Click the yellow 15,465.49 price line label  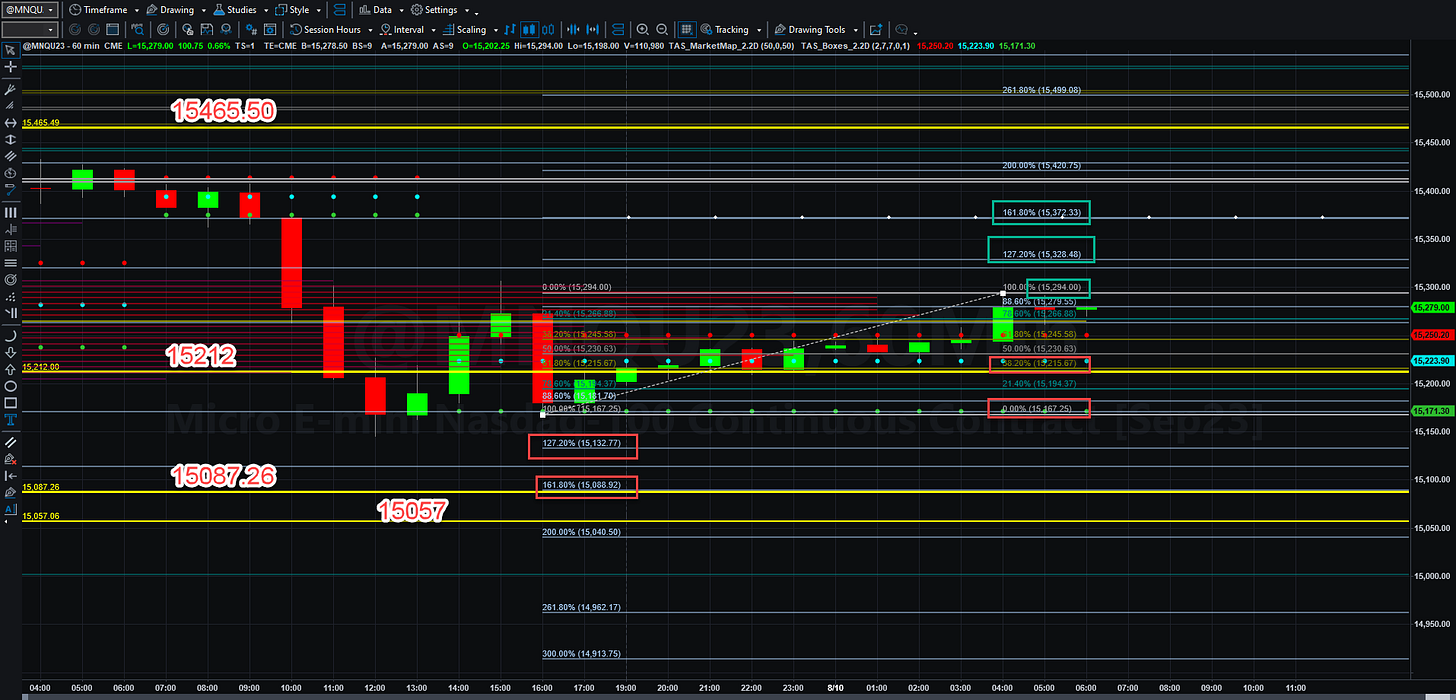click(x=41, y=122)
